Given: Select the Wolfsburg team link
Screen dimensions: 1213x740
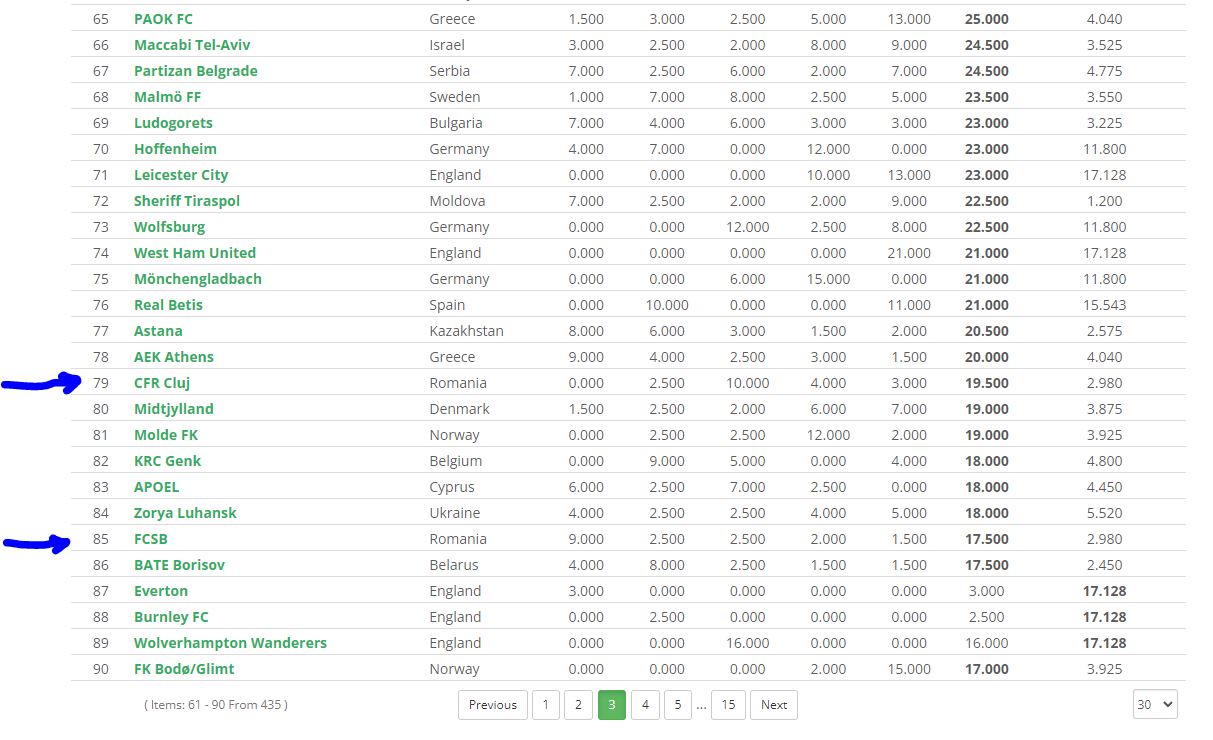Looking at the screenshot, I should pos(169,227).
